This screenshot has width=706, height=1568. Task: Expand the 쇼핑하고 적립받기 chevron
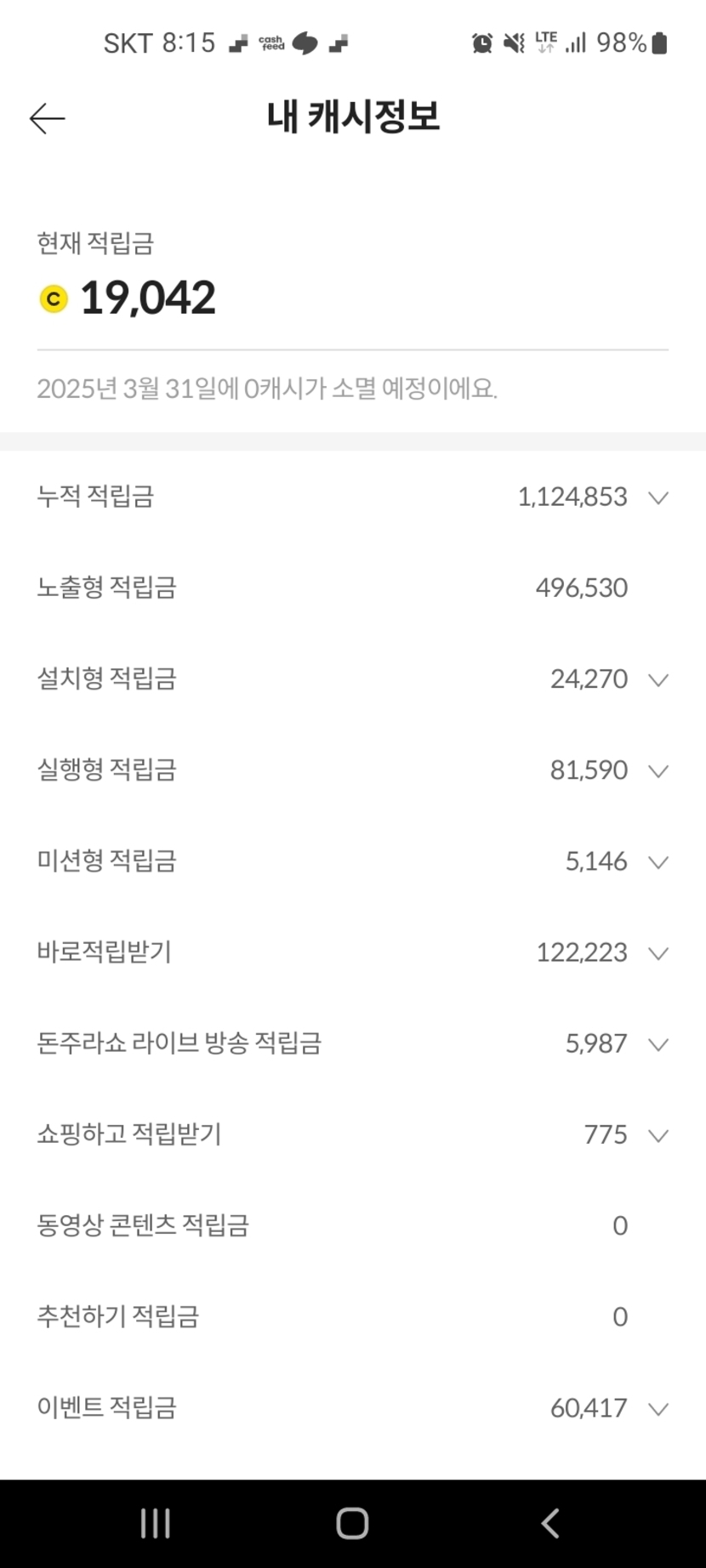tap(658, 1134)
